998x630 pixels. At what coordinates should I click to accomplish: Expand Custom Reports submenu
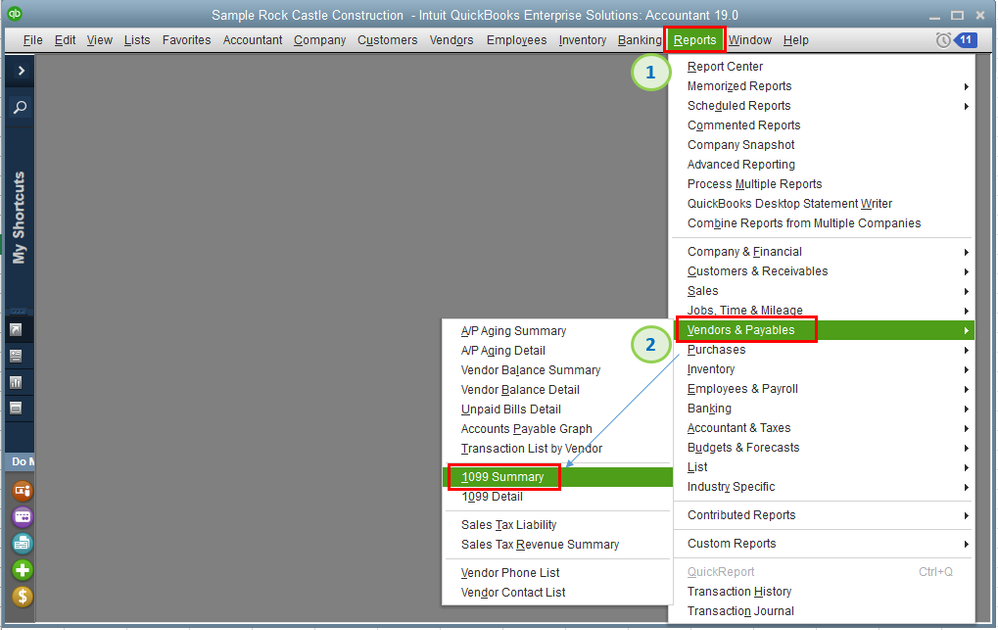point(822,544)
